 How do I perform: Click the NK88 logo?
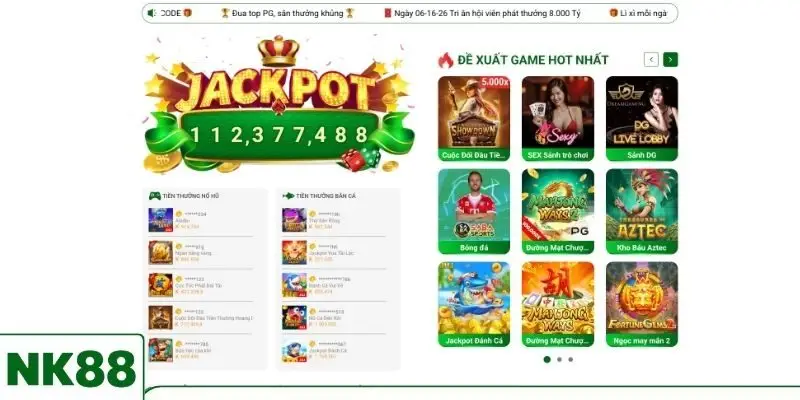[x=71, y=368]
